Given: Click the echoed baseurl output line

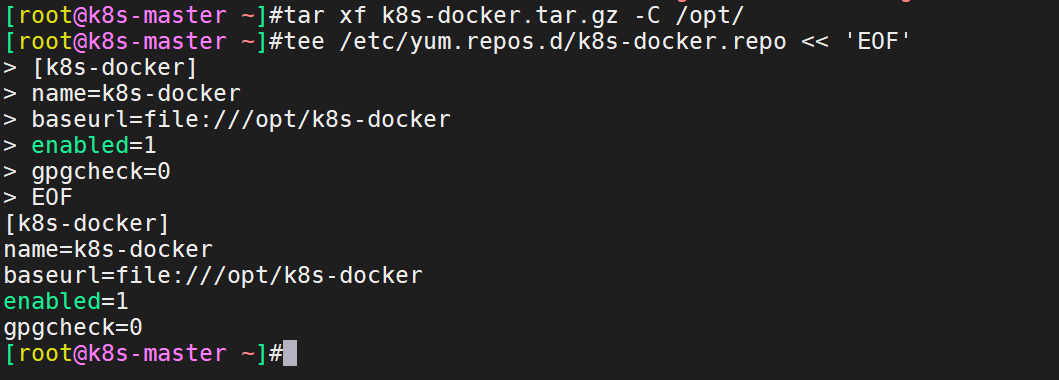Looking at the screenshot, I should tap(213, 275).
